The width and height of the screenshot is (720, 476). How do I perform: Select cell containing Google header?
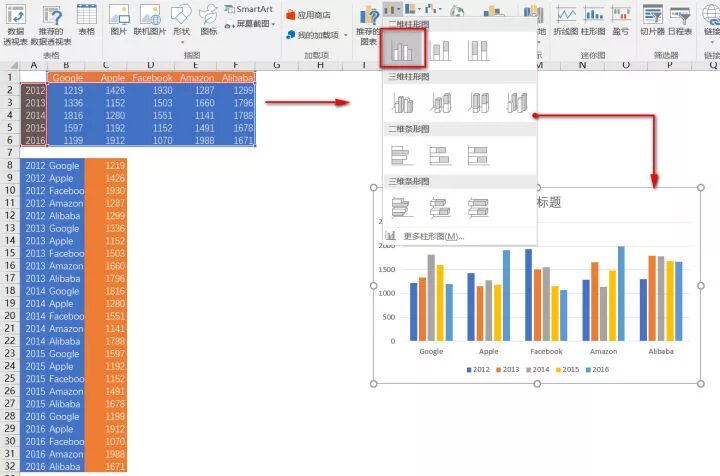(67, 78)
